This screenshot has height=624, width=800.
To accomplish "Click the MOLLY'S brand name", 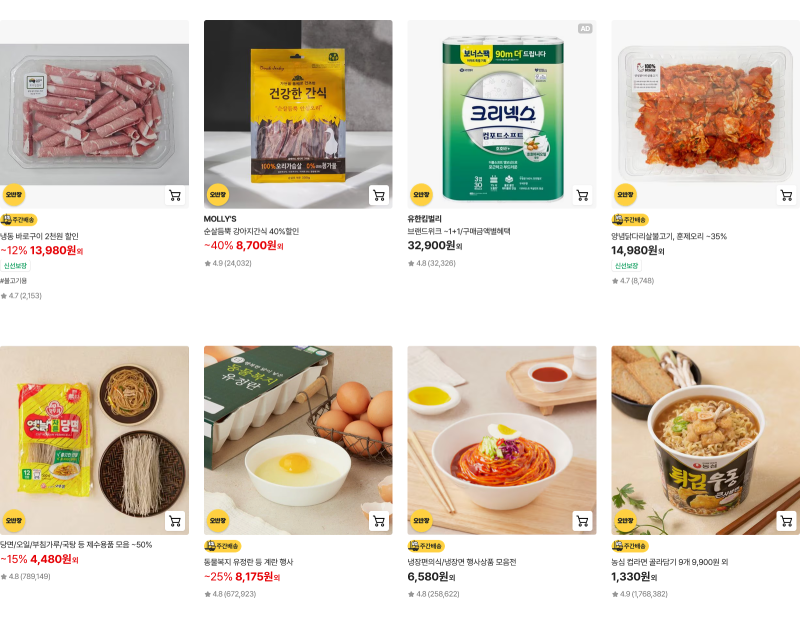I will coord(220,219).
